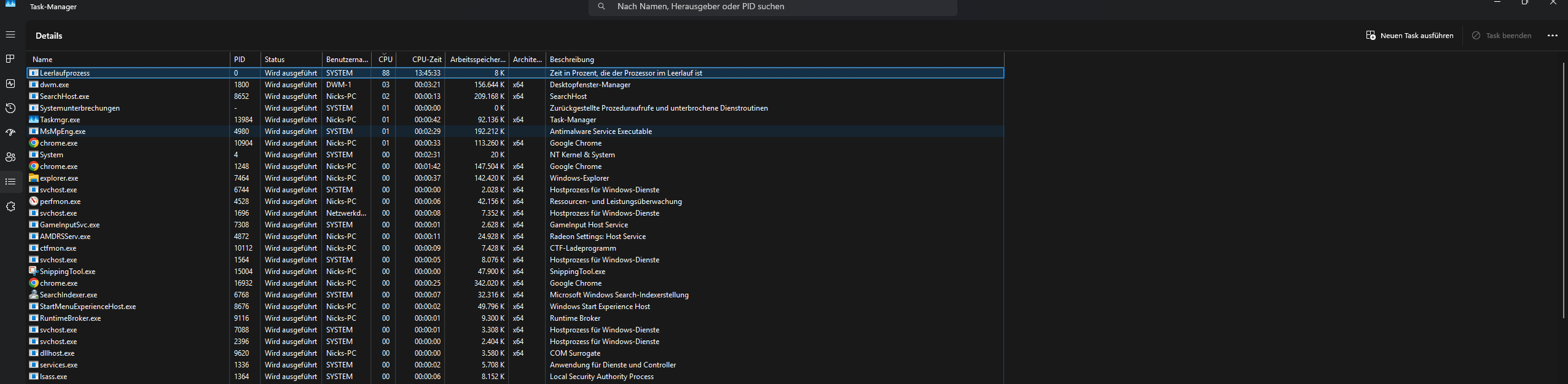Screen dimensions: 1568x384
Task: Click Chrome icon for PID 16932
Action: (x=34, y=283)
